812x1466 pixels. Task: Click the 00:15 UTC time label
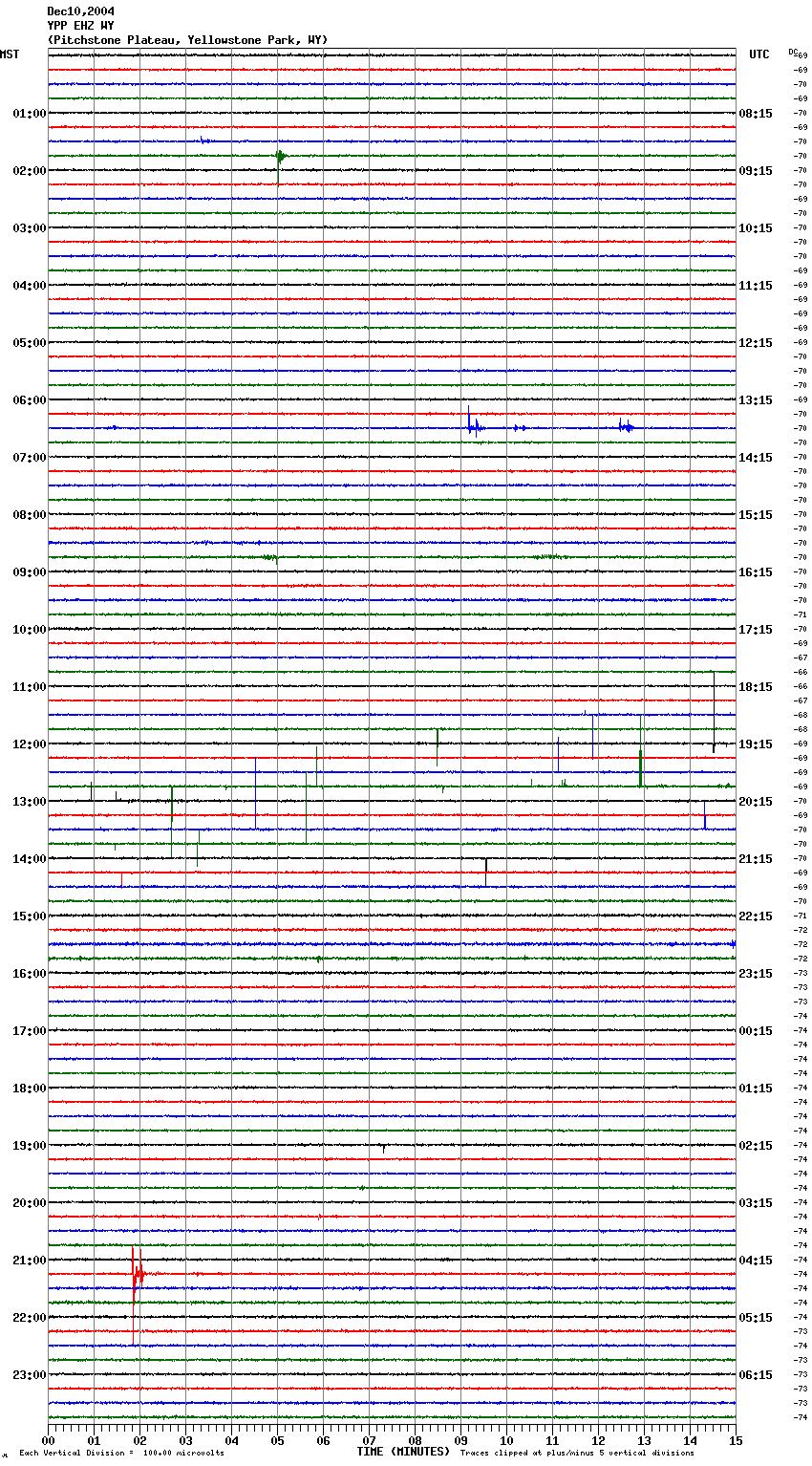[x=756, y=1031]
